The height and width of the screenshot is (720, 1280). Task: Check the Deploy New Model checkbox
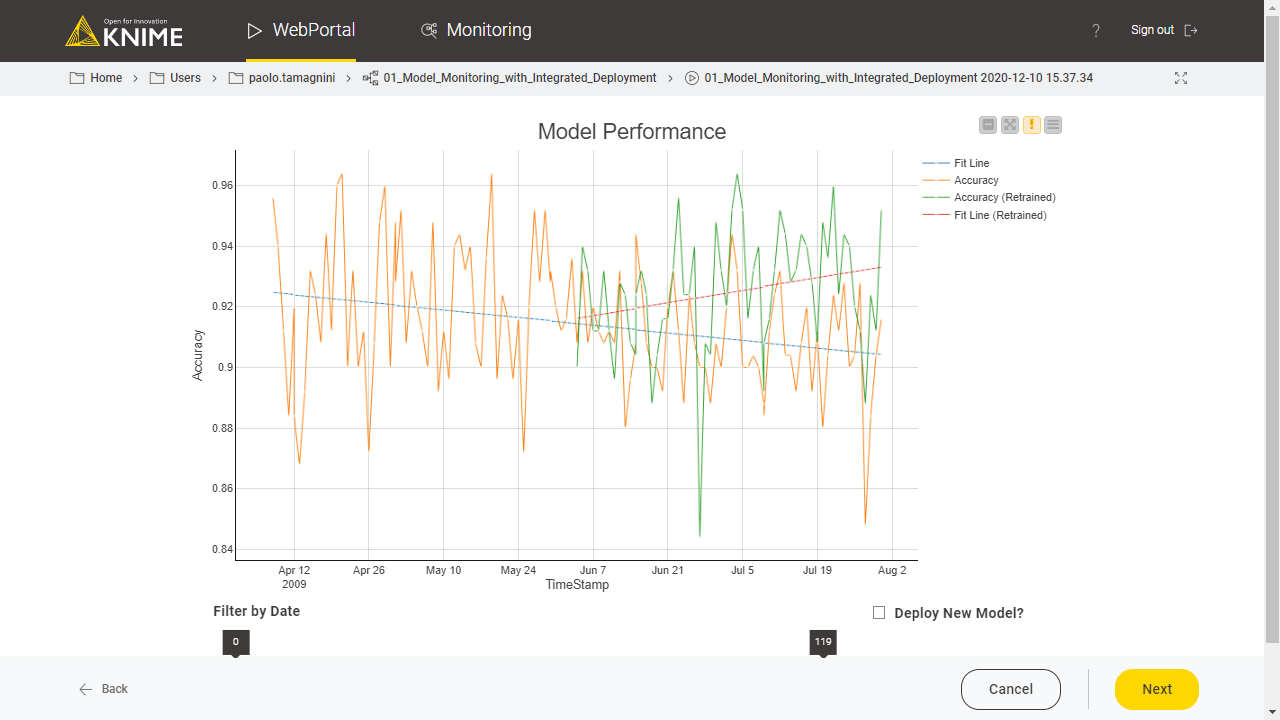pos(879,613)
